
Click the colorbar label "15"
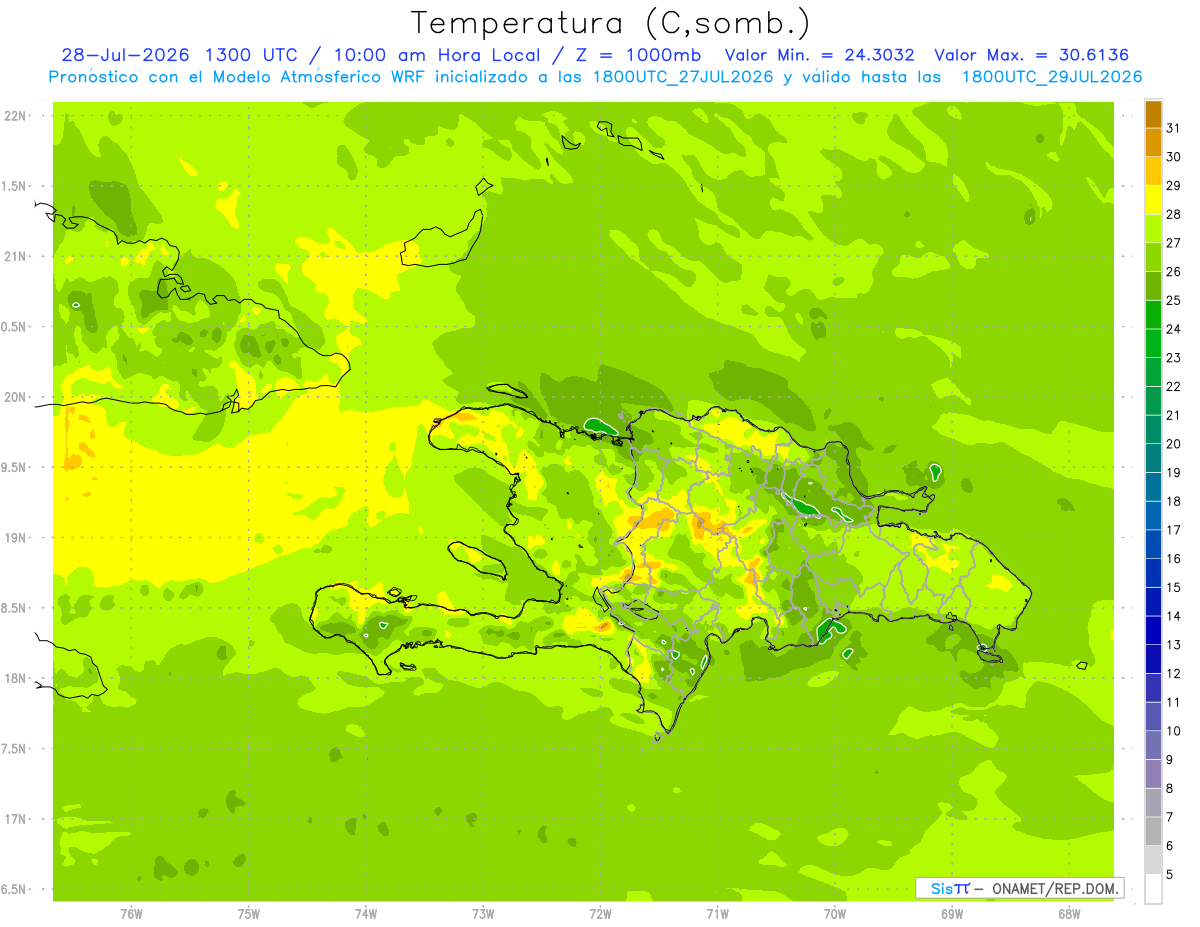(1173, 587)
